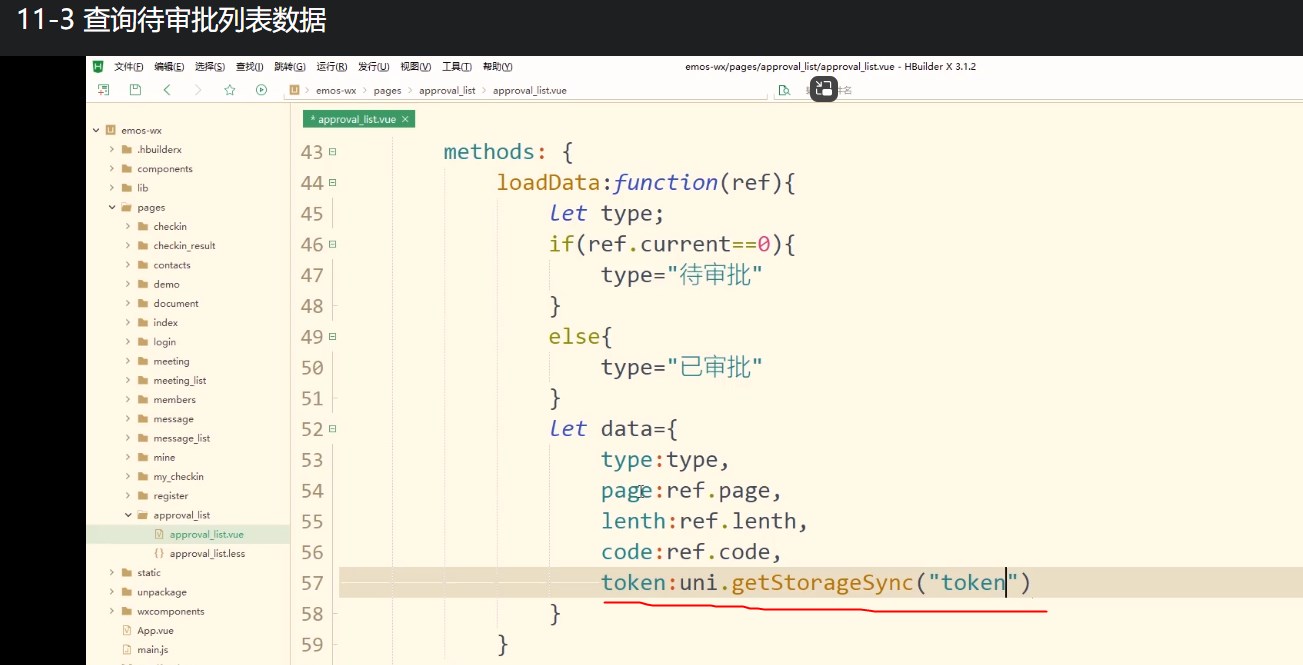This screenshot has height=665, width=1303.
Task: Expand the unpackage folder chevron
Action: [x=112, y=592]
